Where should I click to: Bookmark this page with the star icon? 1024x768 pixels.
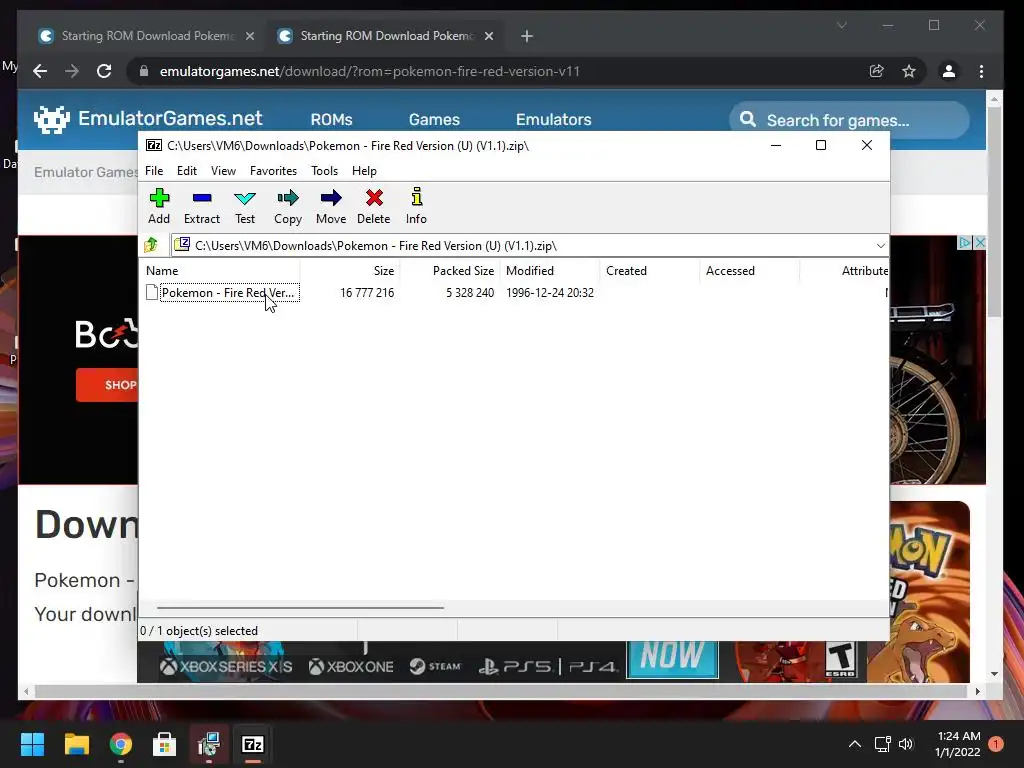(x=908, y=71)
